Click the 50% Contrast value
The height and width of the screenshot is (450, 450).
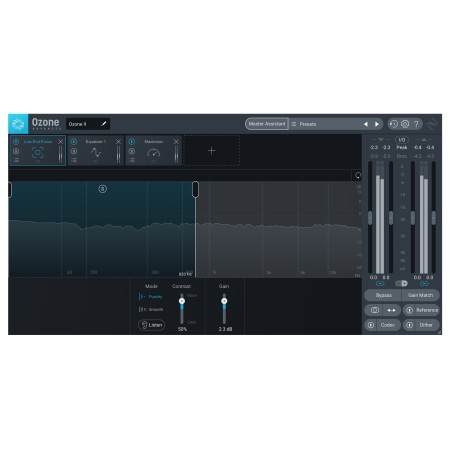coord(182,329)
